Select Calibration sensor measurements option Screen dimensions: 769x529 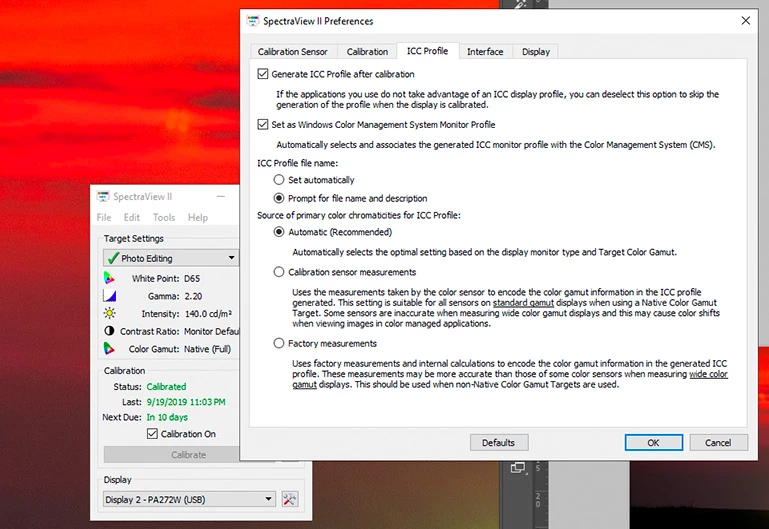(x=279, y=272)
